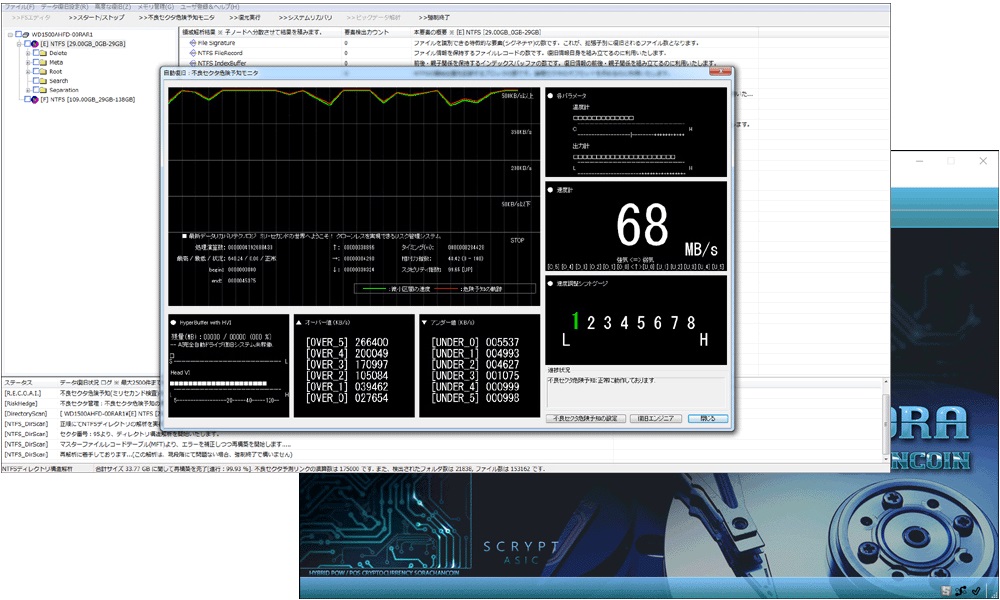
Task: Click the log panel scrollbar down arrow
Action: [x=885, y=458]
